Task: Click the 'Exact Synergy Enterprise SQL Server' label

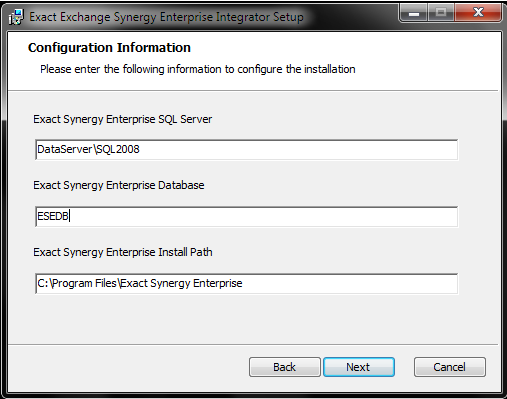Action: coord(122,119)
